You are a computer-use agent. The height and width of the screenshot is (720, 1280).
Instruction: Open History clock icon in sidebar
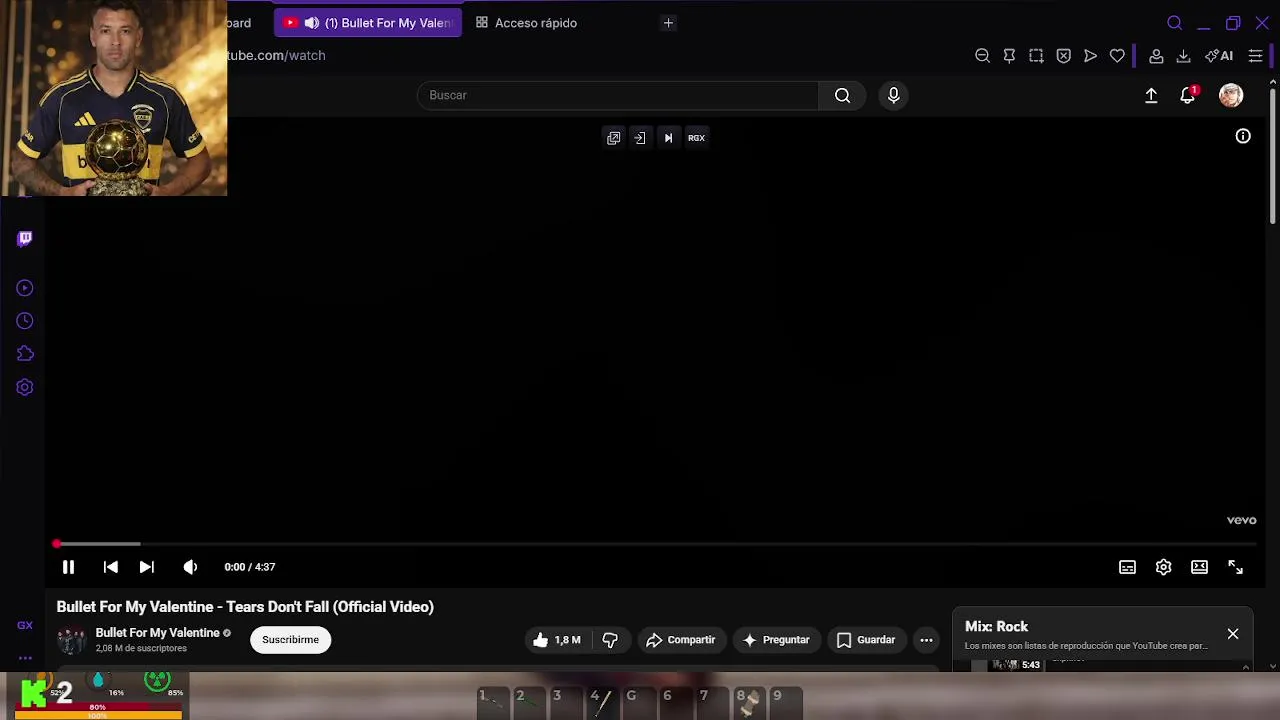(25, 321)
